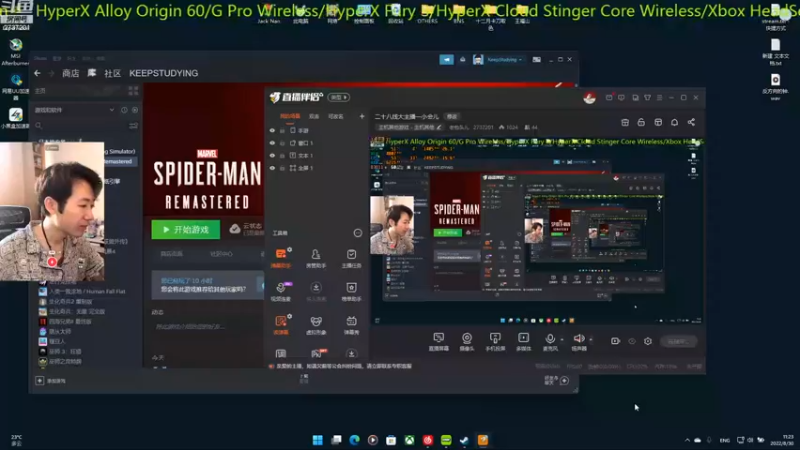Open Xbox app from the taskbar
Screen dimensions: 800x450
click(410, 440)
